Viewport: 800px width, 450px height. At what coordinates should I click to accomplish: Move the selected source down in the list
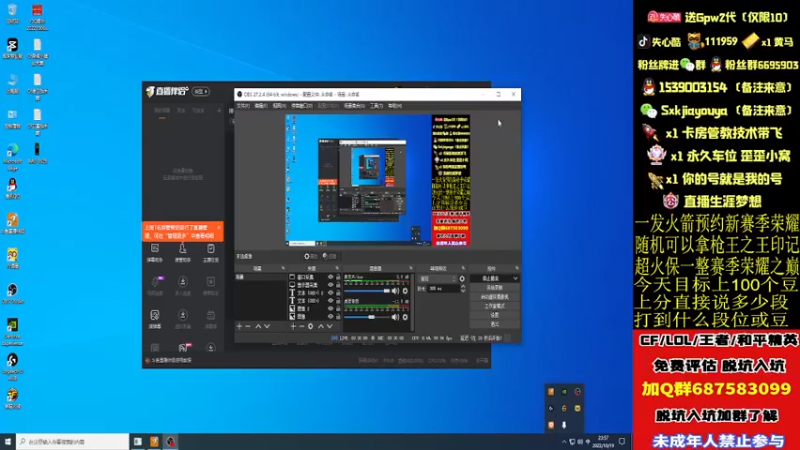click(x=330, y=326)
